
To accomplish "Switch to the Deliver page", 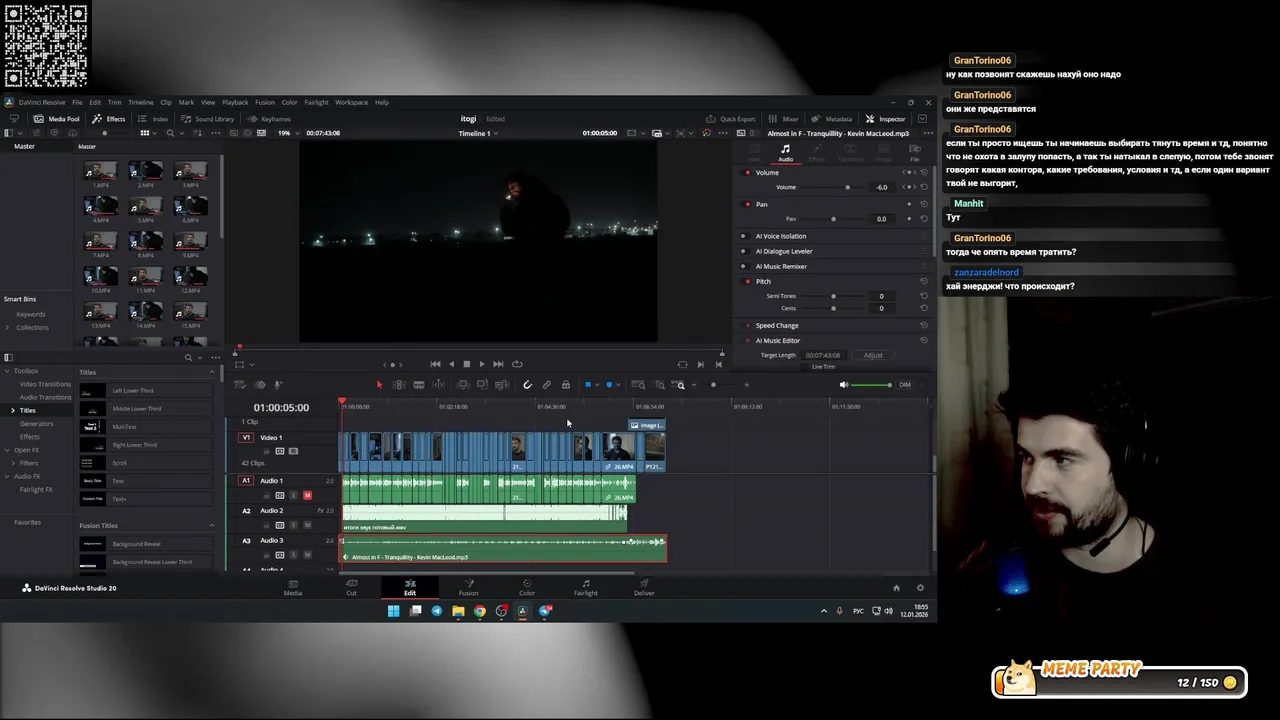I will tap(644, 588).
